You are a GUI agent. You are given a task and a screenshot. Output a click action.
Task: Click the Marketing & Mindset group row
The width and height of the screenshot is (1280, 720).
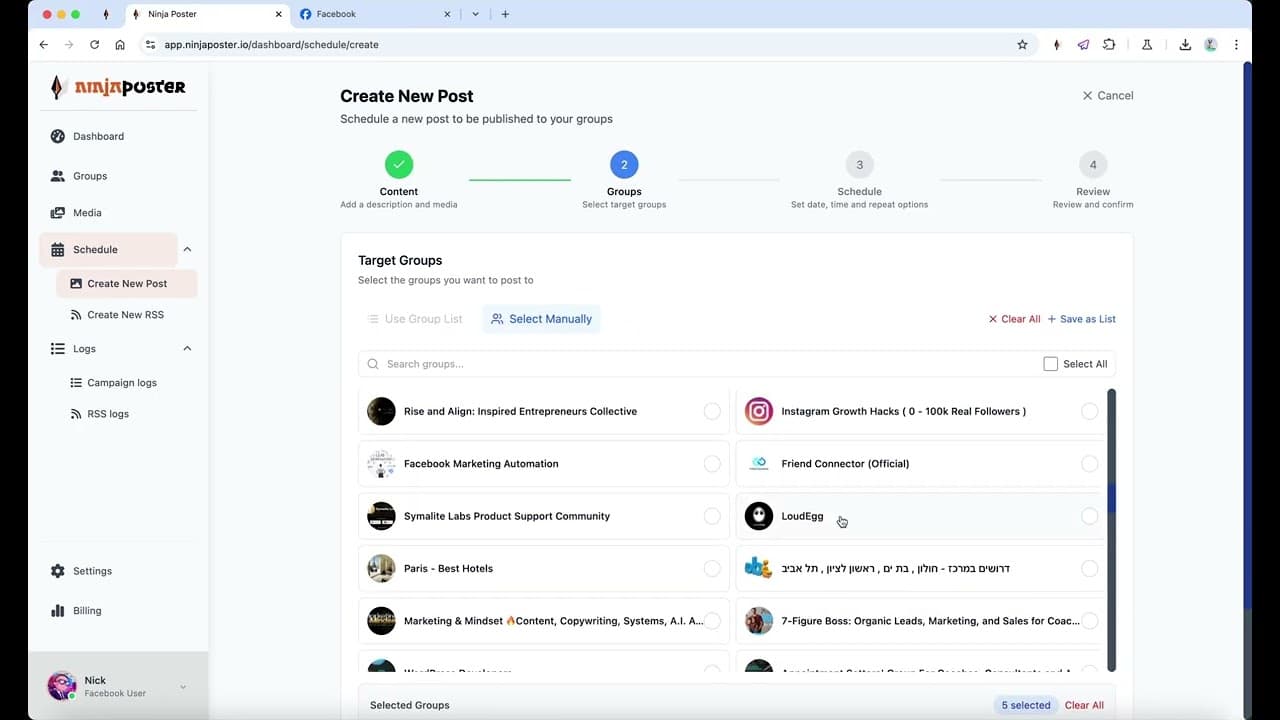click(x=544, y=621)
